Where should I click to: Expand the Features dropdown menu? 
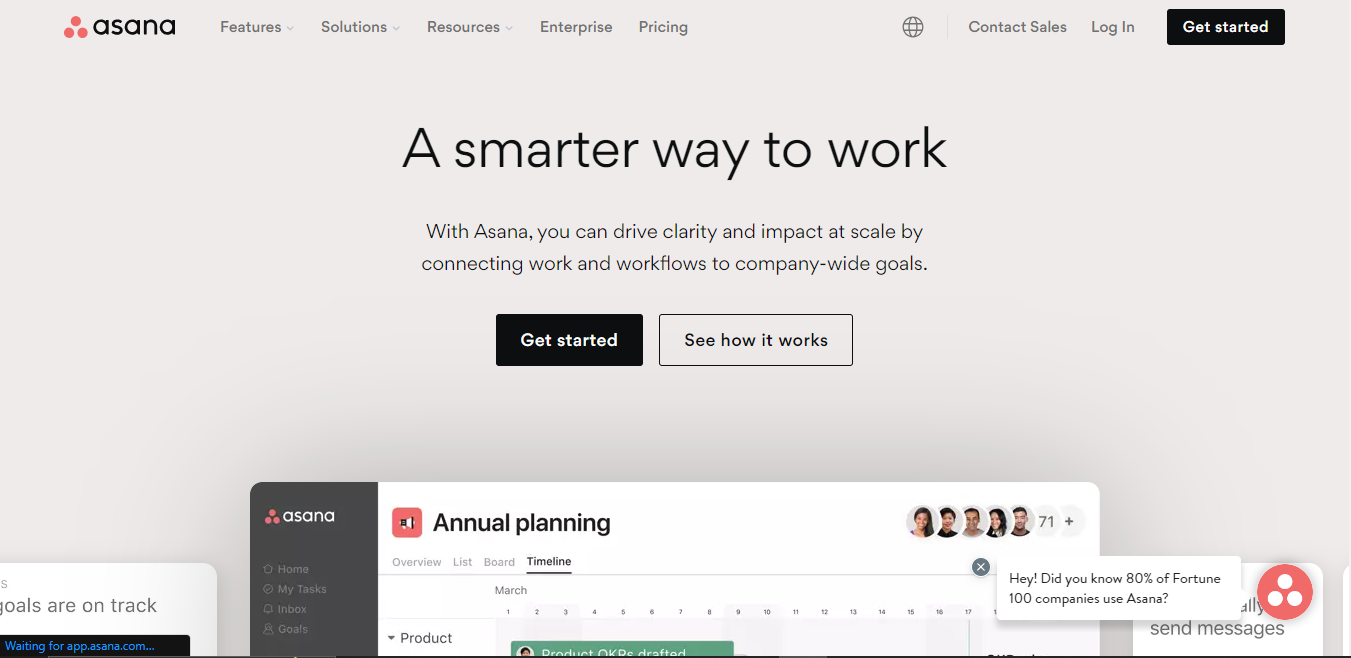pos(257,27)
